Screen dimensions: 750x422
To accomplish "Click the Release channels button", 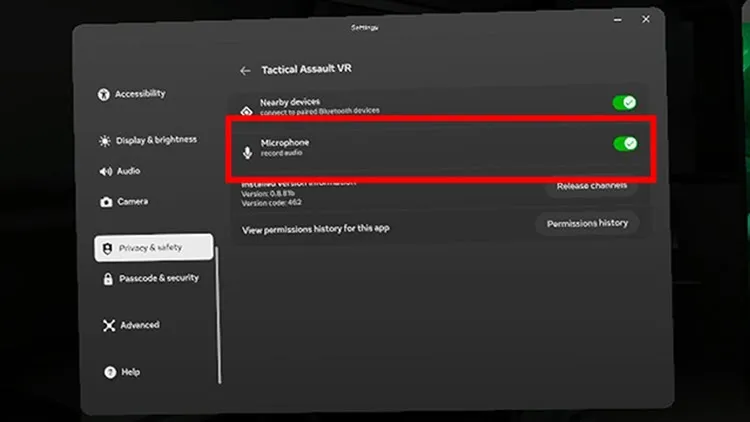I will (x=592, y=186).
